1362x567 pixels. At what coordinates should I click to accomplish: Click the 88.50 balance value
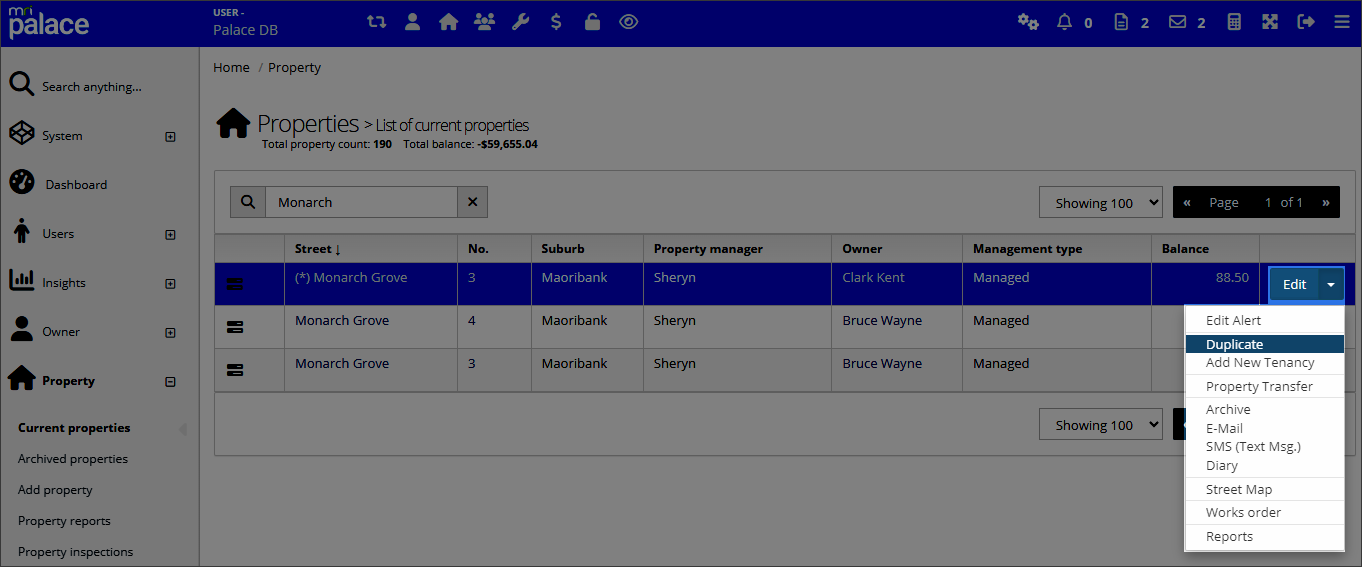pos(1232,278)
